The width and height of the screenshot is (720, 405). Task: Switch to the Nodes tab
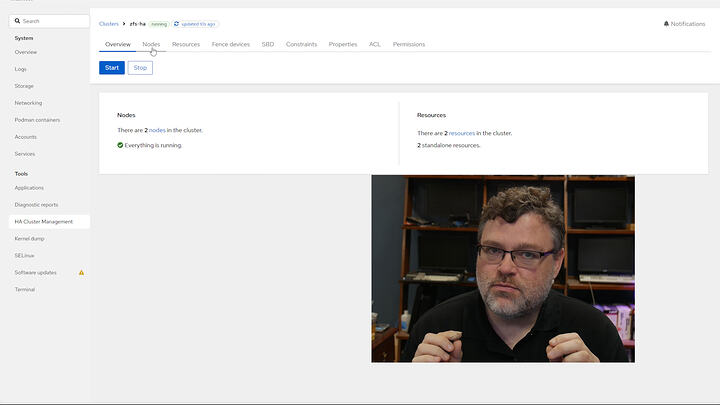pos(151,45)
